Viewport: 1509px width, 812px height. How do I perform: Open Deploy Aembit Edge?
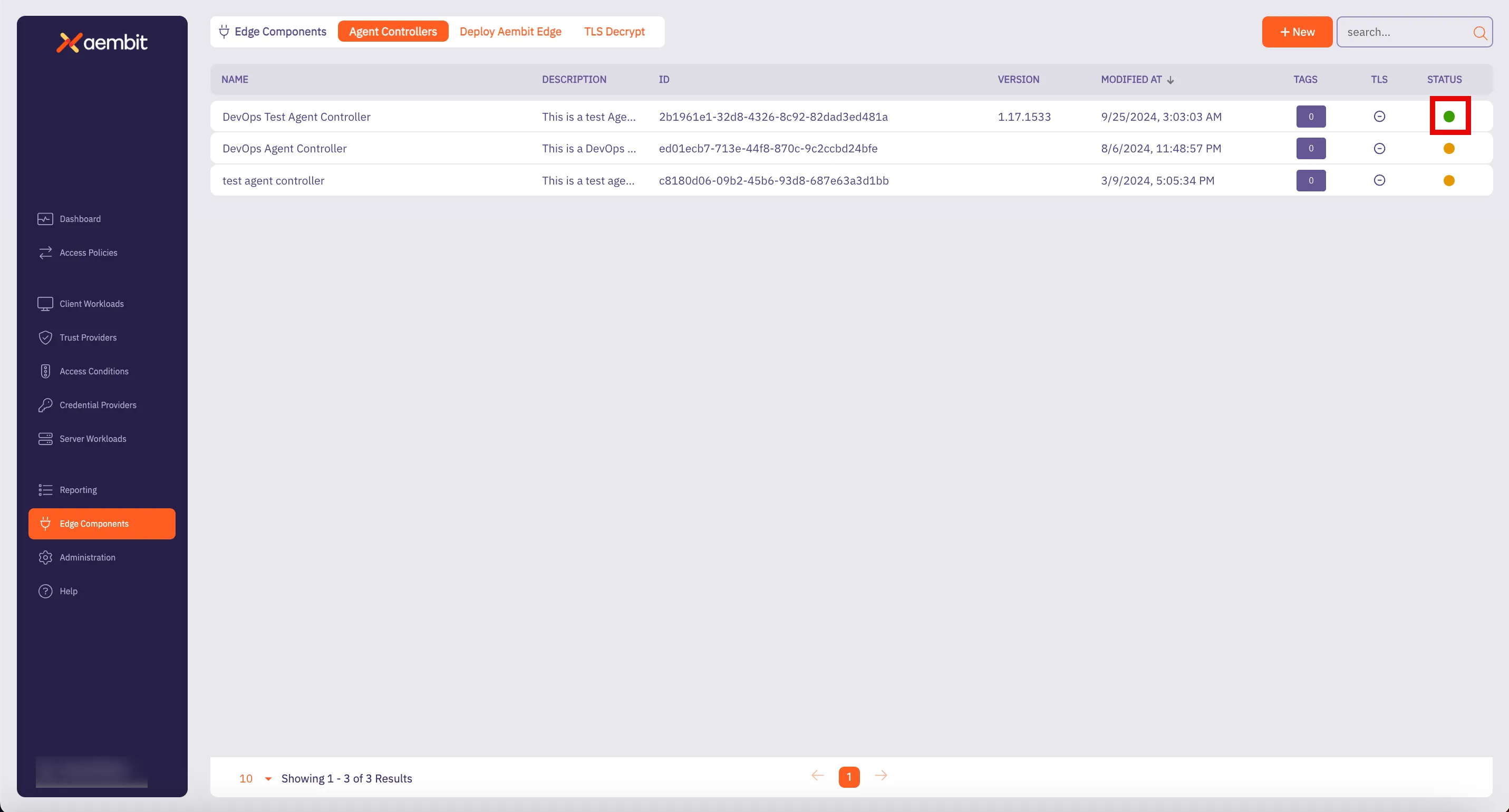(510, 31)
